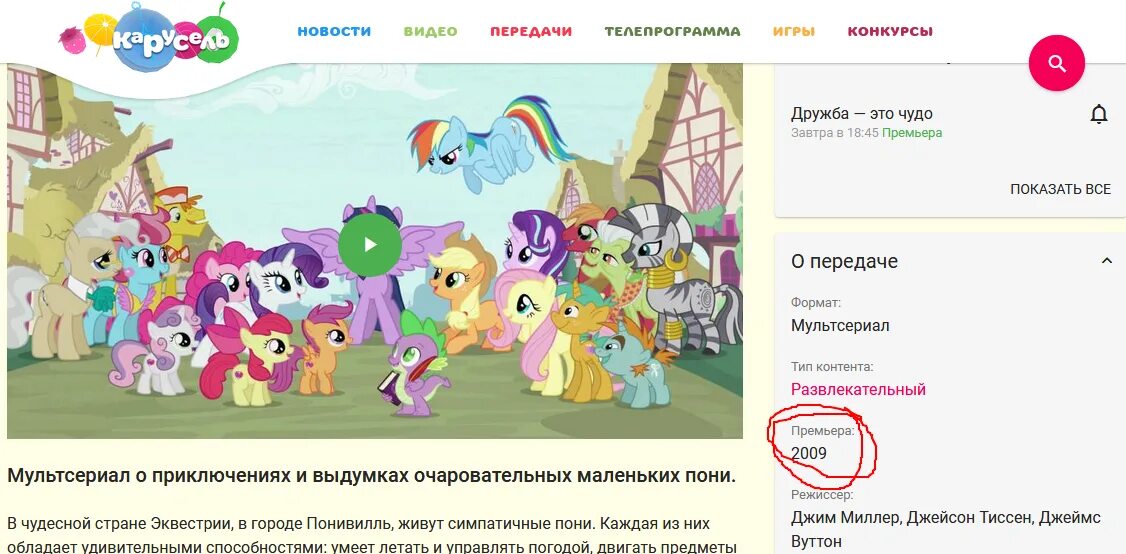
Task: Follow the Развлекательный content type link
Action: (x=858, y=389)
